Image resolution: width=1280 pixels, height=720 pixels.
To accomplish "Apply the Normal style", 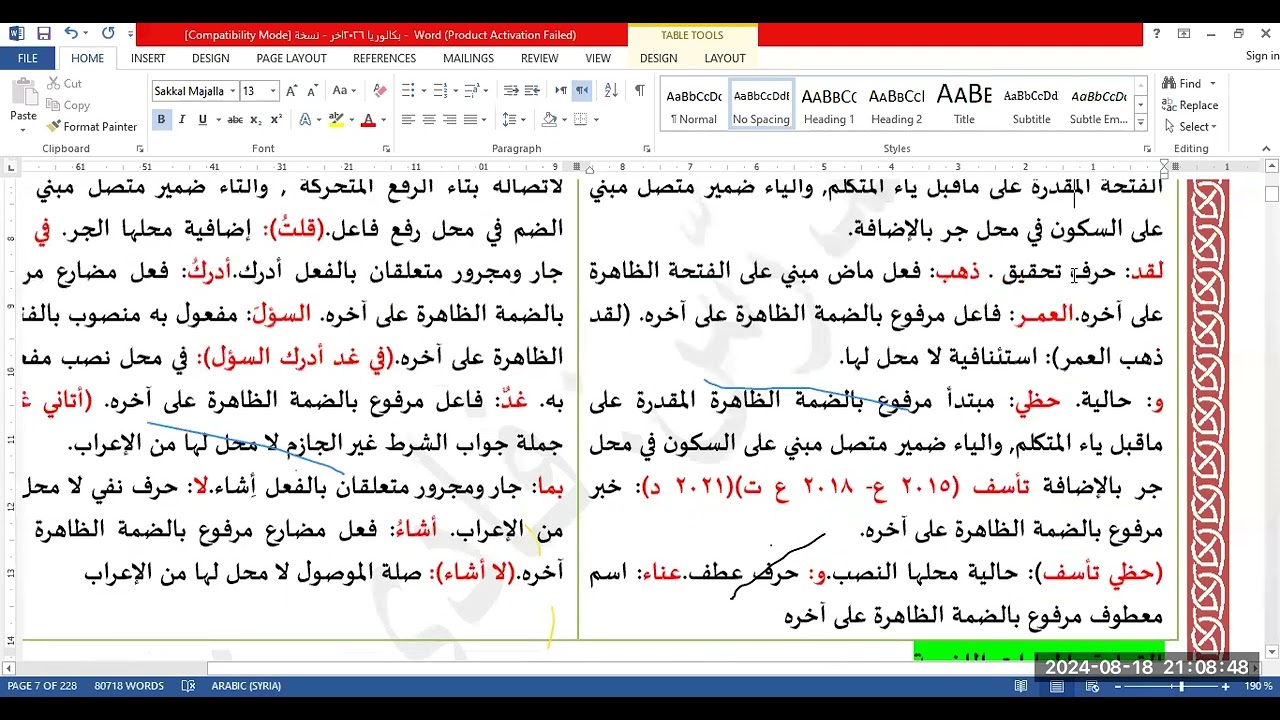I will [x=694, y=106].
